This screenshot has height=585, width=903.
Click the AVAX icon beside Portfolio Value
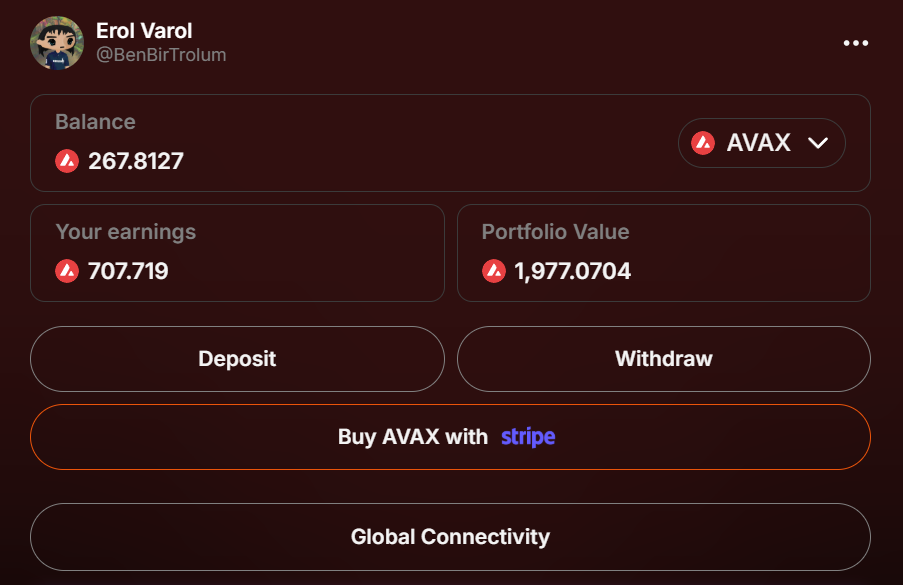tap(494, 271)
